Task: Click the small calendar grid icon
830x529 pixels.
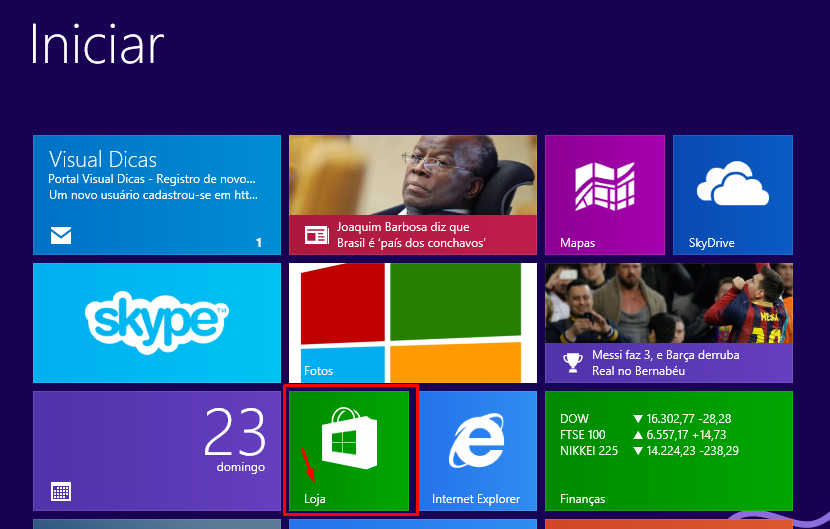Action: pos(61,492)
